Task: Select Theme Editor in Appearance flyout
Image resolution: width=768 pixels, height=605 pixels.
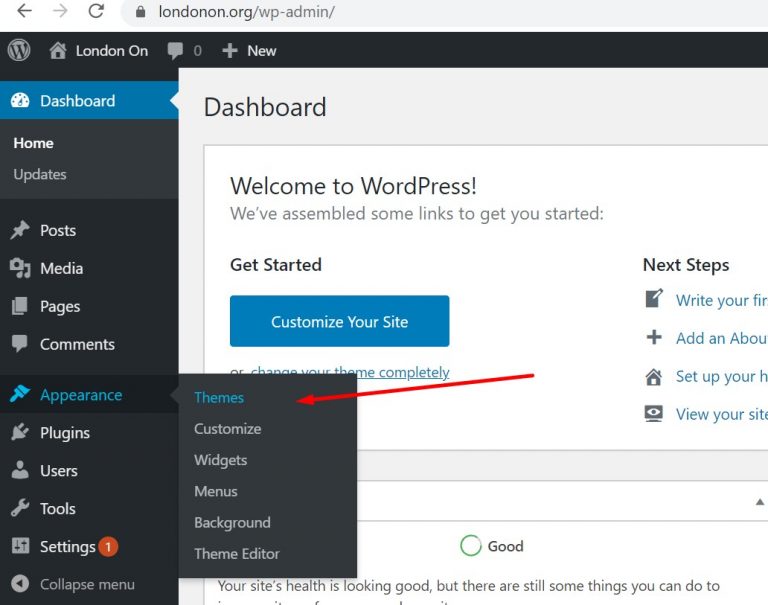Action: click(x=237, y=554)
